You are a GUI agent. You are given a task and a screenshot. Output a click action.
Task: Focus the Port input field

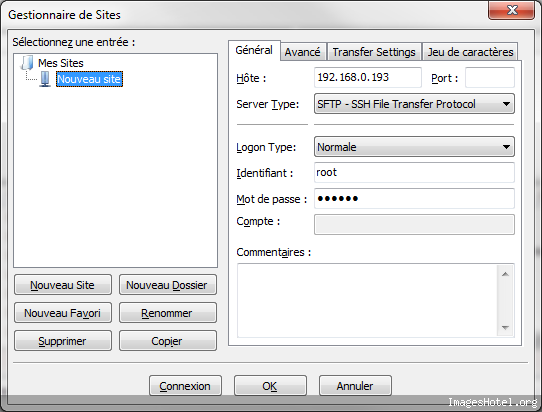(490, 77)
